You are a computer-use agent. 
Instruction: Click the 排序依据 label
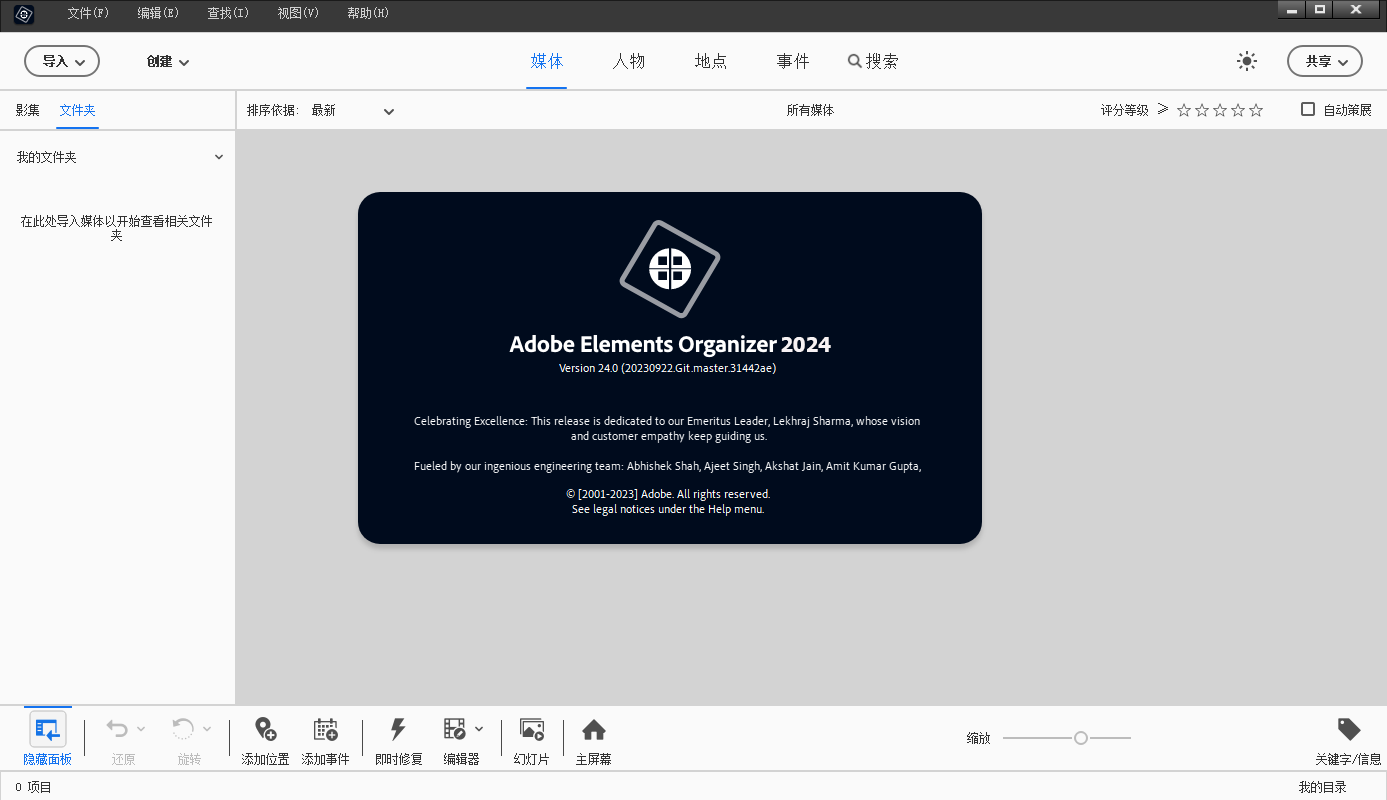272,110
